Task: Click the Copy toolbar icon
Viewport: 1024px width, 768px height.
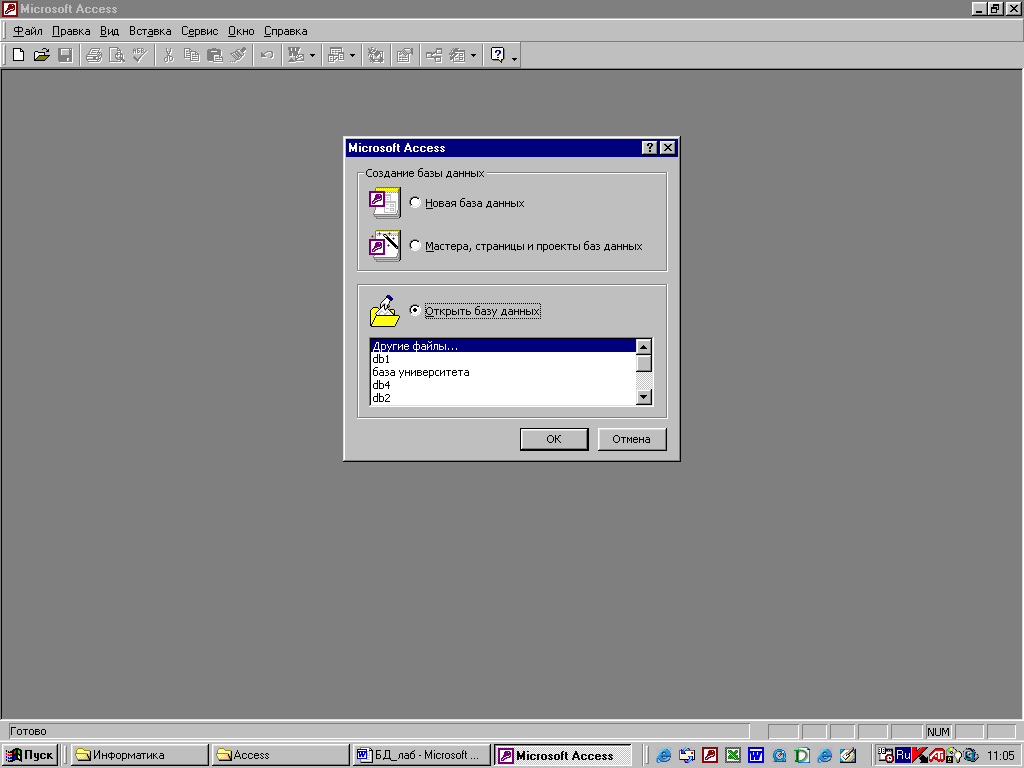Action: (191, 56)
